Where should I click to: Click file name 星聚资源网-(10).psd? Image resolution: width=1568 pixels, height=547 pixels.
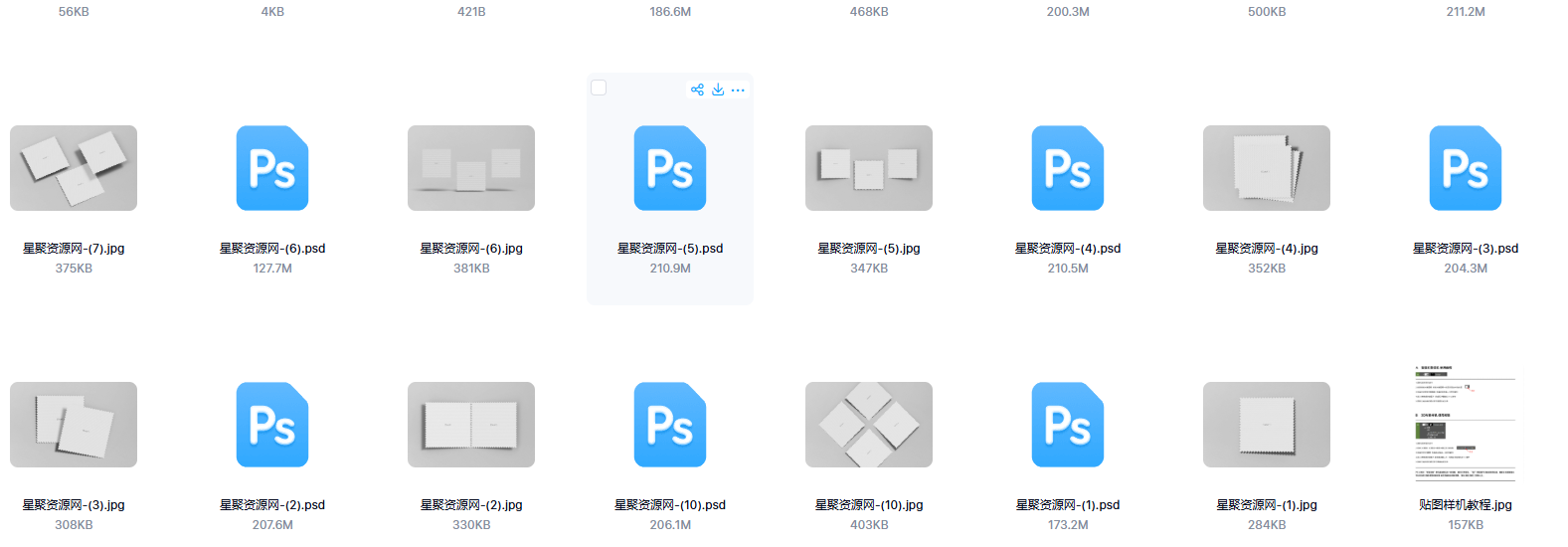(x=670, y=505)
